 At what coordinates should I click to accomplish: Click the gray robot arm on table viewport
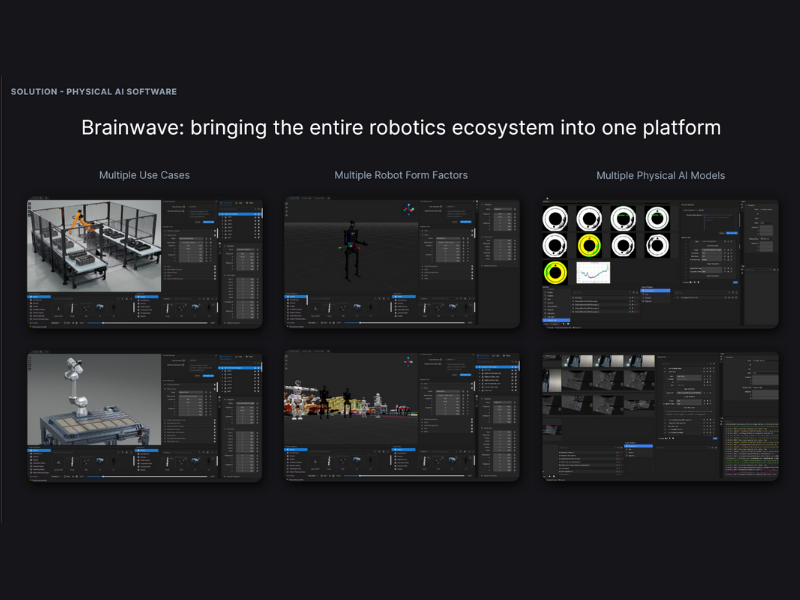pyautogui.click(x=94, y=399)
